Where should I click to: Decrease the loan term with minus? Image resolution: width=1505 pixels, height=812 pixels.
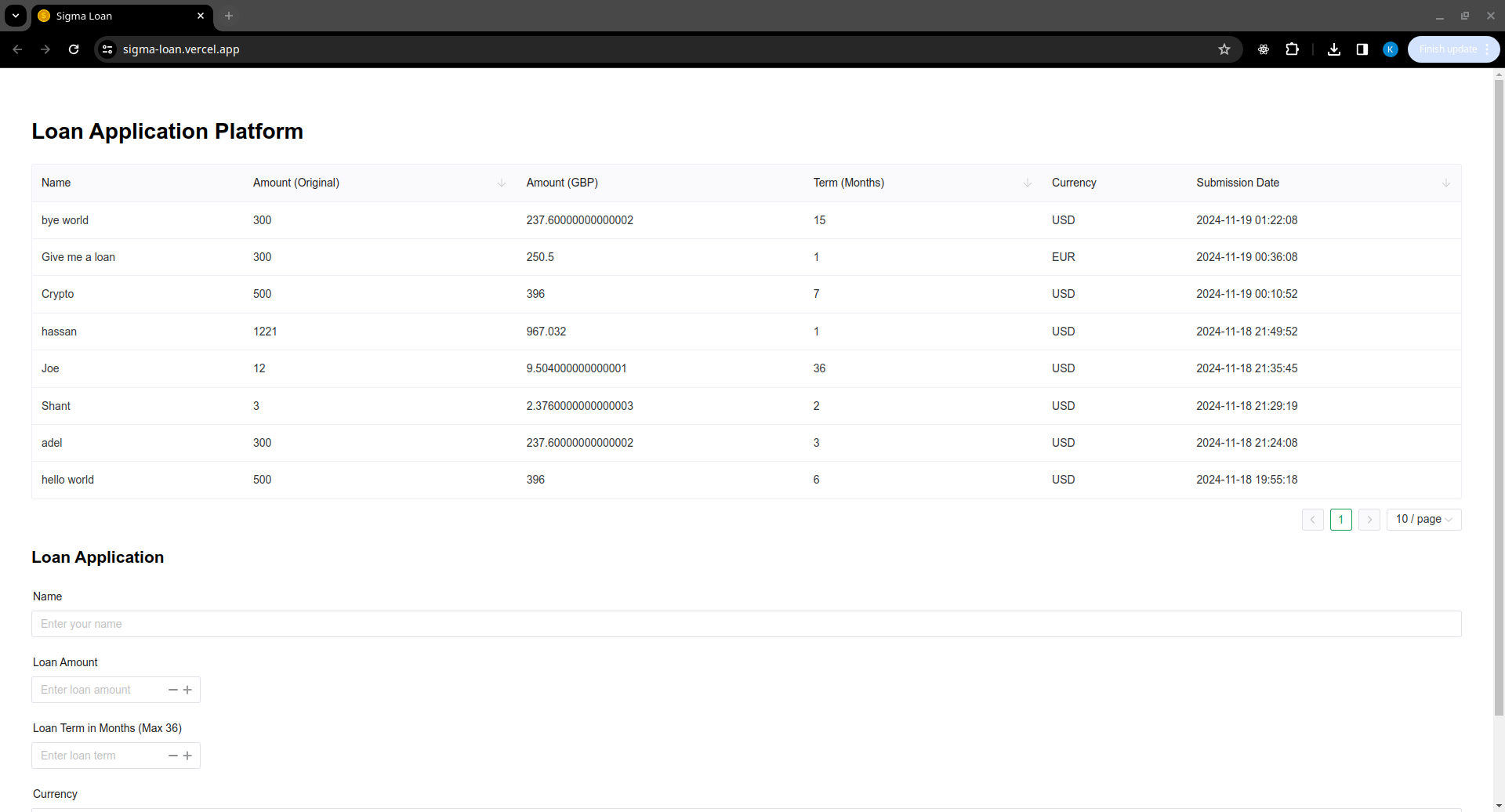173,756
